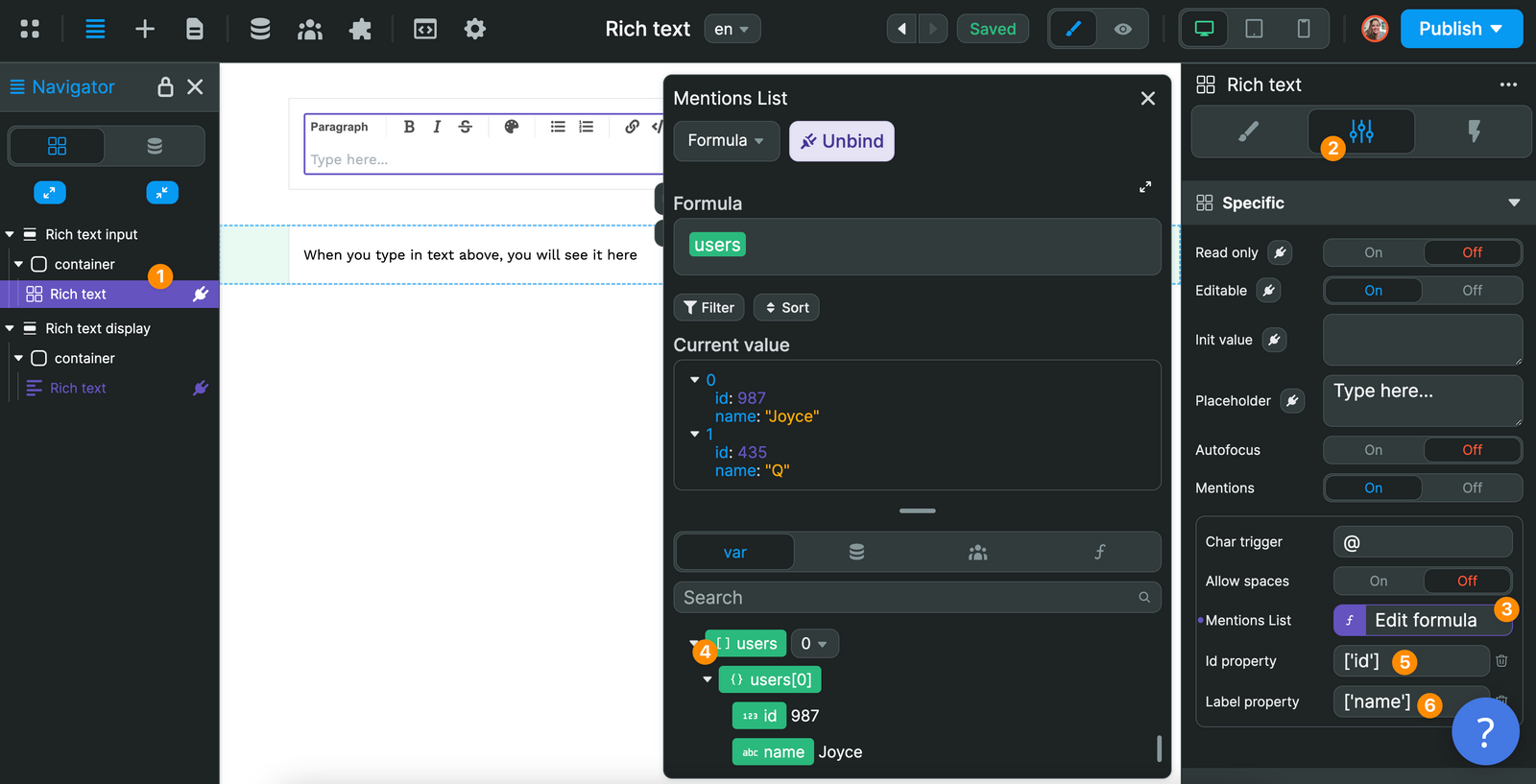
Task: Open the users and roles icon
Action: 310,29
